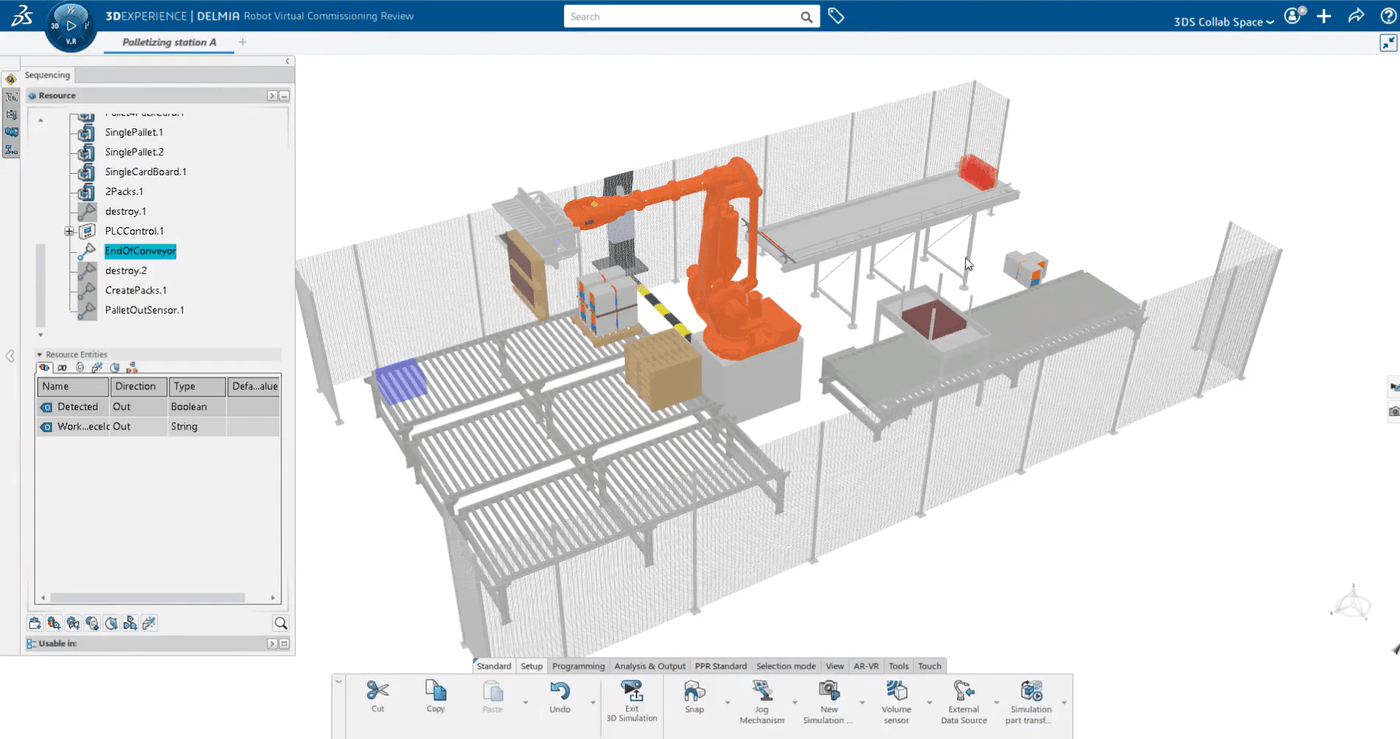
Task: Expand the PLCControl.1 tree node
Action: pos(68,231)
